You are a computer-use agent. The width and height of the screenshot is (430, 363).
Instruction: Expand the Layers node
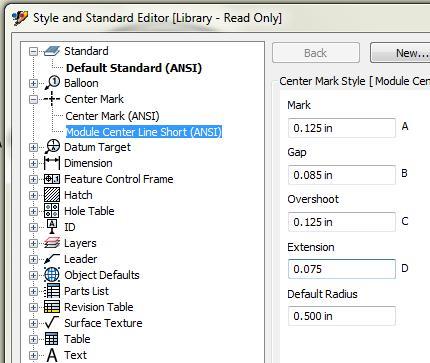pos(33,243)
